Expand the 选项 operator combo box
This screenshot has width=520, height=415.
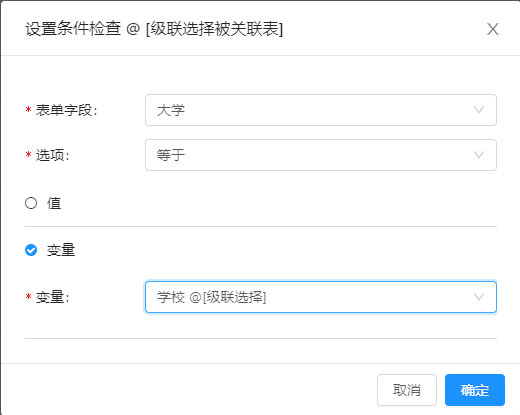(x=321, y=155)
